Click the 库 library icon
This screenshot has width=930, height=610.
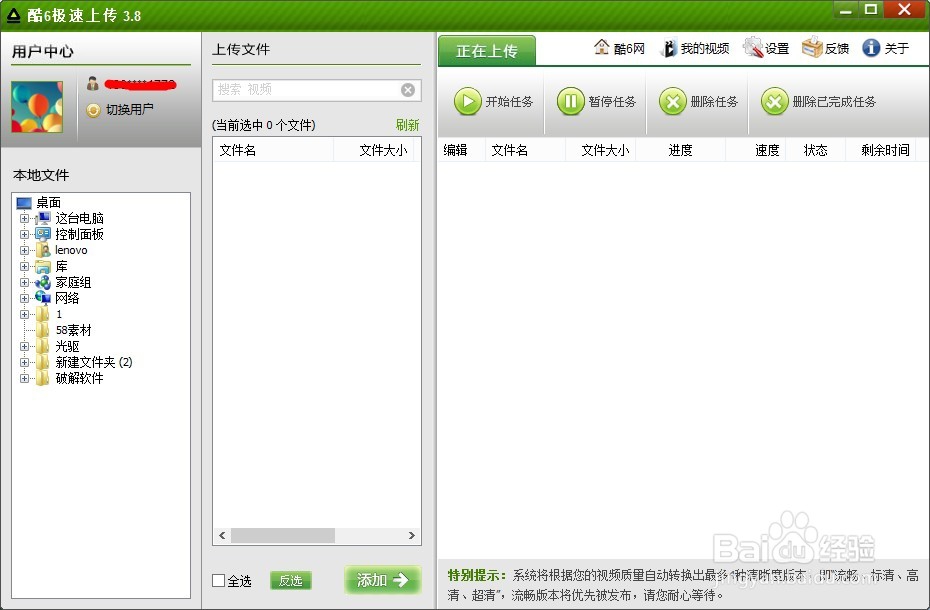point(43,266)
